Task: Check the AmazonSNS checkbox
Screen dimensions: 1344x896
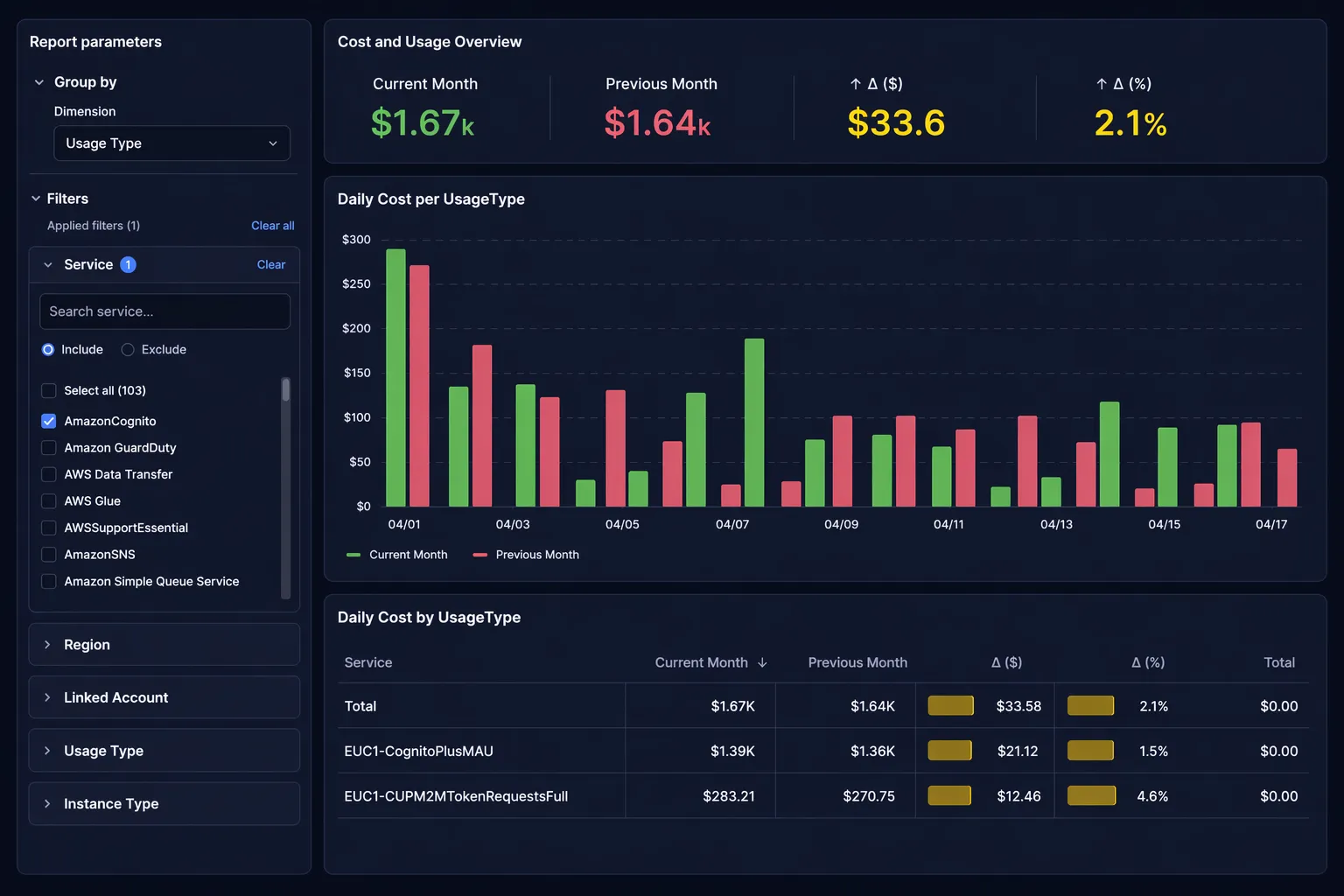Action: point(49,555)
